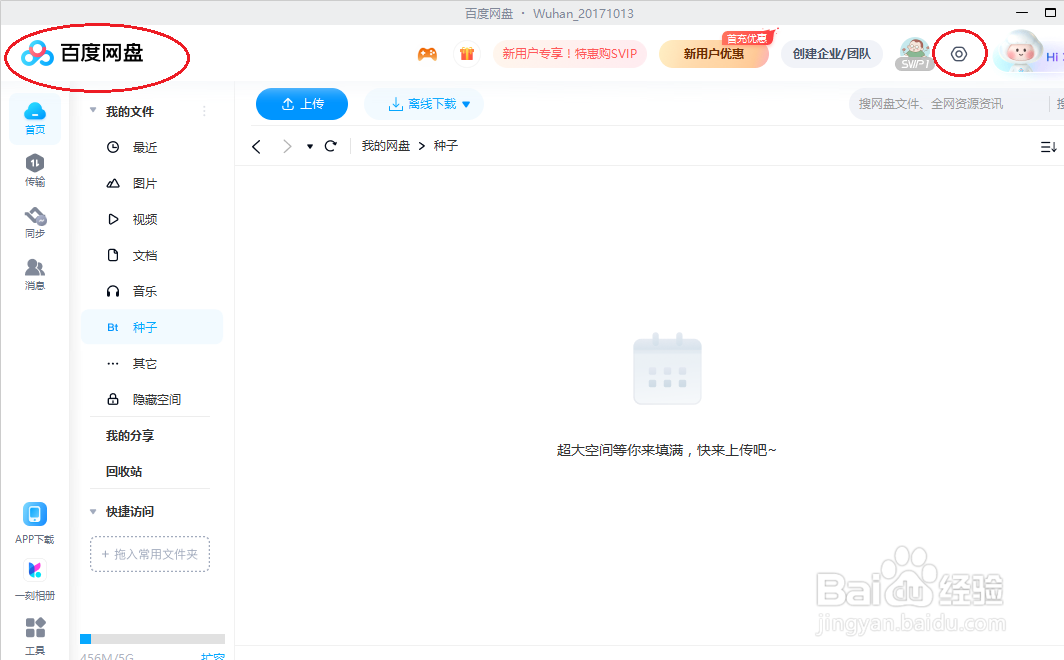Image resolution: width=1064 pixels, height=660 pixels.
Task: Open the 工具 tools panel
Action: 35,636
